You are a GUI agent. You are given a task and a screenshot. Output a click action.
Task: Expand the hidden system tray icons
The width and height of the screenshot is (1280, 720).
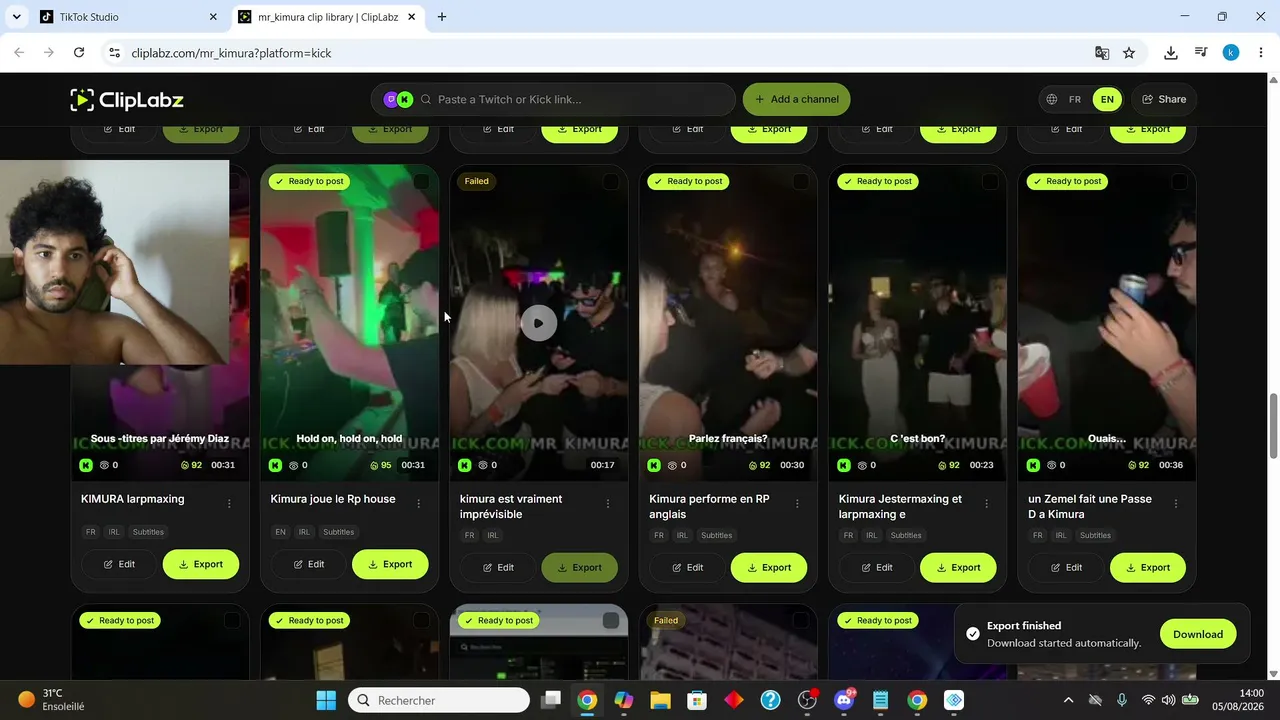1068,700
